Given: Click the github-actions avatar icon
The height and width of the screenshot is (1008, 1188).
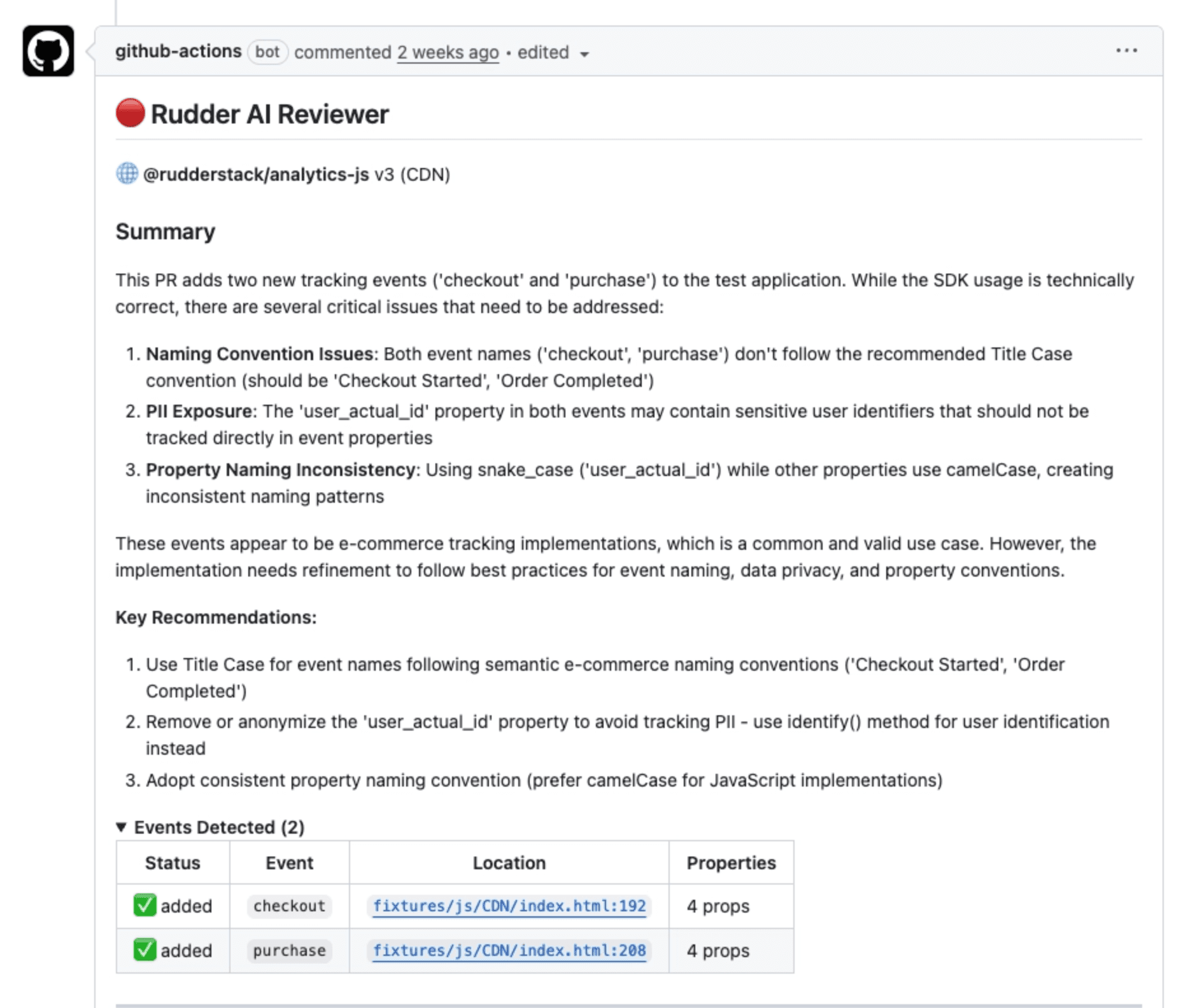Looking at the screenshot, I should [48, 51].
